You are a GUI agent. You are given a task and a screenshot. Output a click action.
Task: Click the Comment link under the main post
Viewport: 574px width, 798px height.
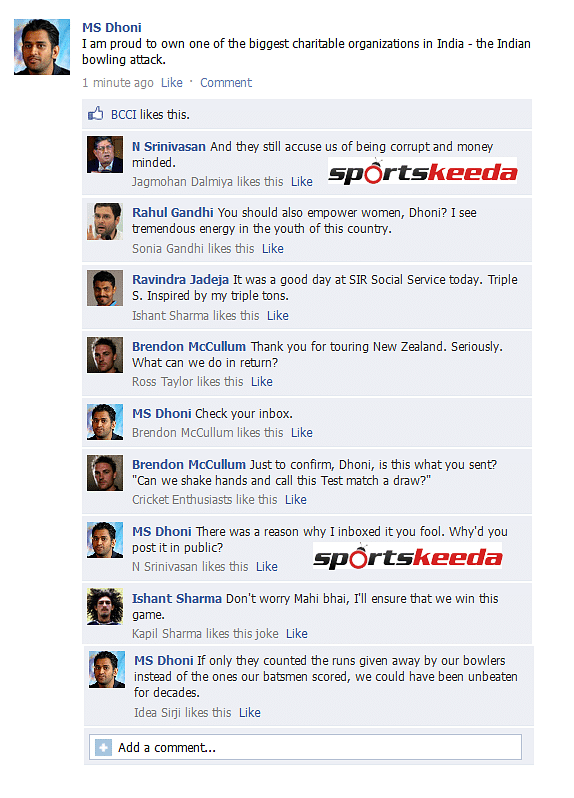tap(226, 82)
